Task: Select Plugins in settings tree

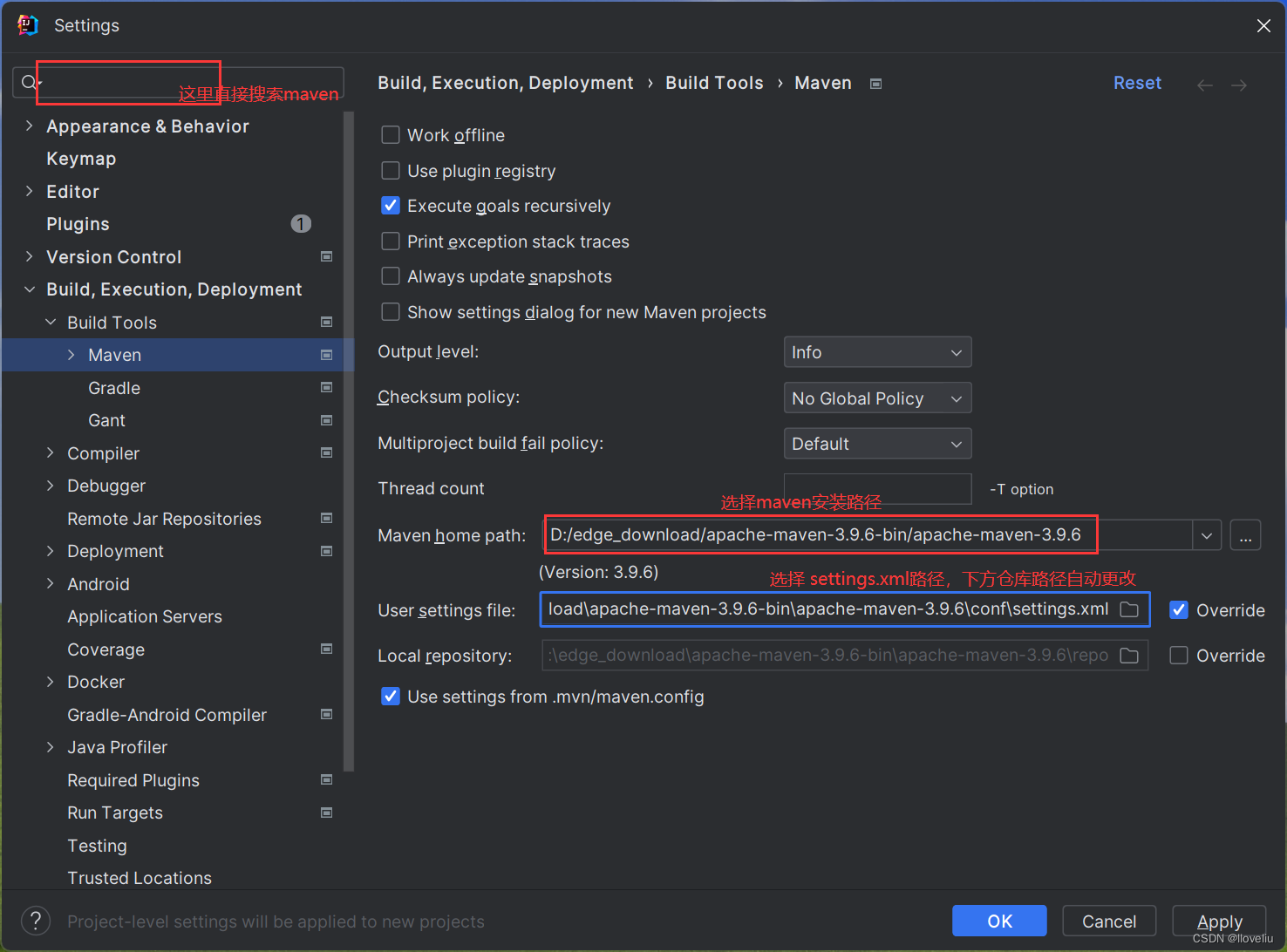Action: coord(78,224)
